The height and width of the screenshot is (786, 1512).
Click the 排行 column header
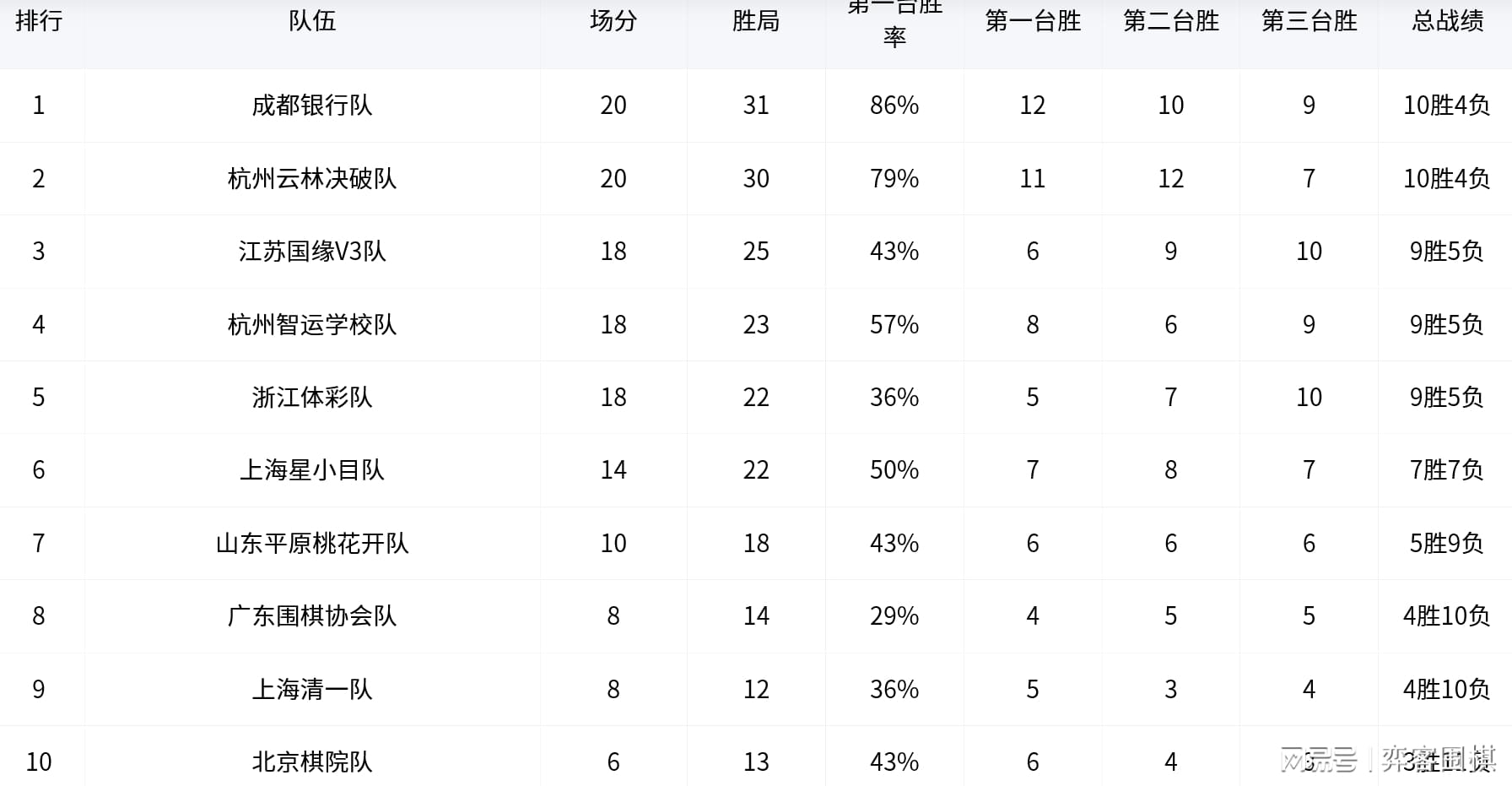point(39,21)
